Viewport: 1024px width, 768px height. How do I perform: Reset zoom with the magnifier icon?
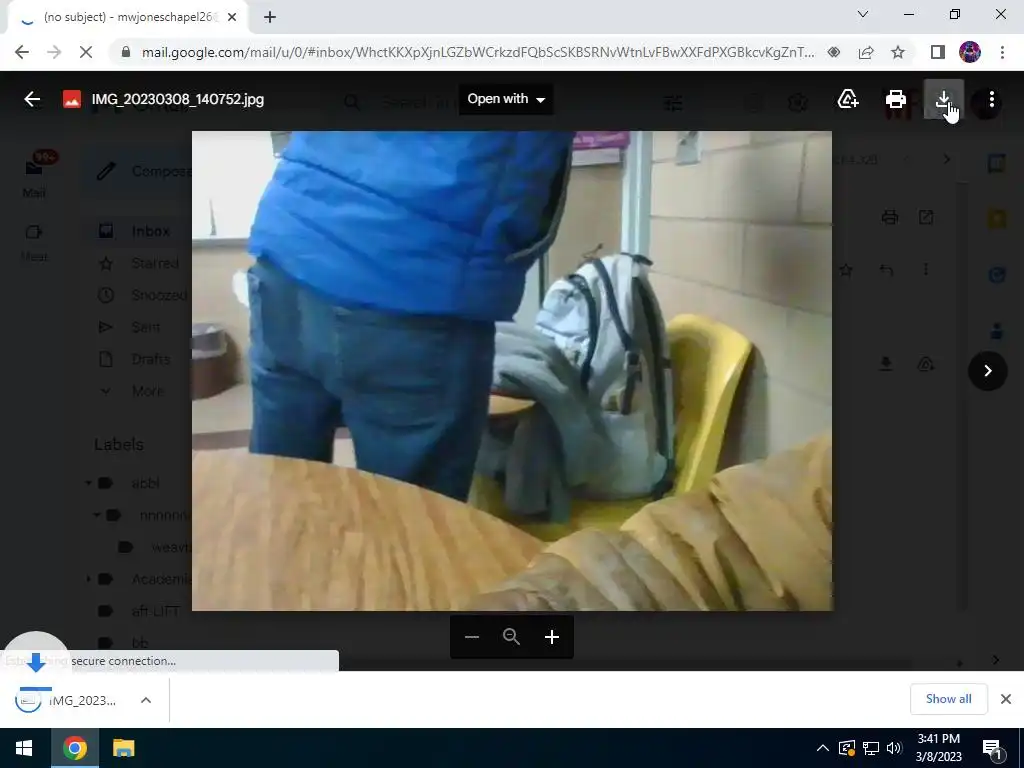coord(511,637)
